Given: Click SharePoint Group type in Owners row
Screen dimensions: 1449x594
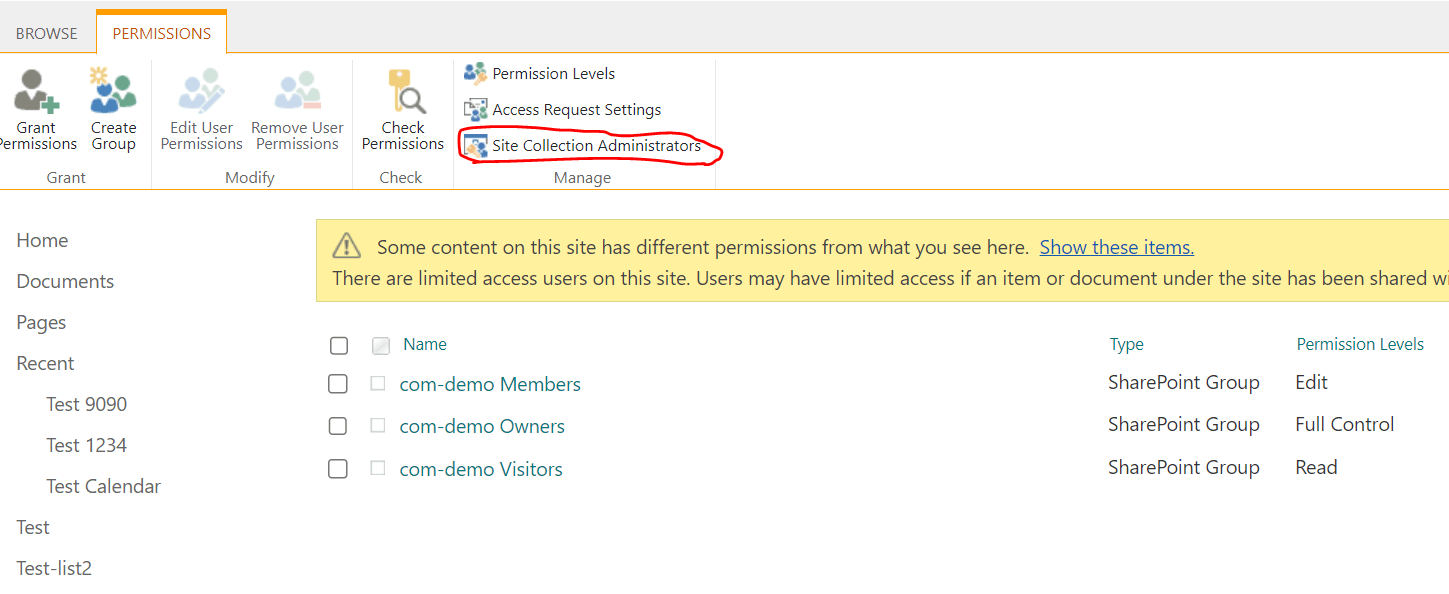Looking at the screenshot, I should click(x=1184, y=424).
